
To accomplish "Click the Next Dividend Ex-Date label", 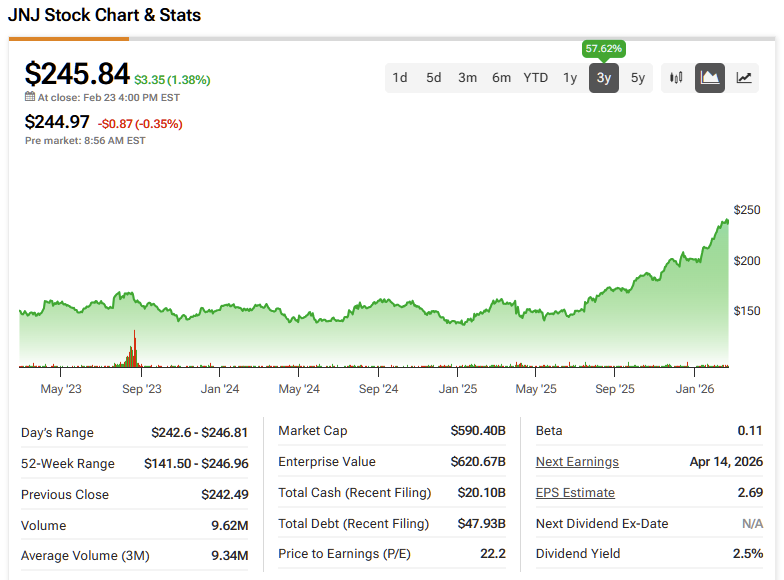I will tap(602, 524).
